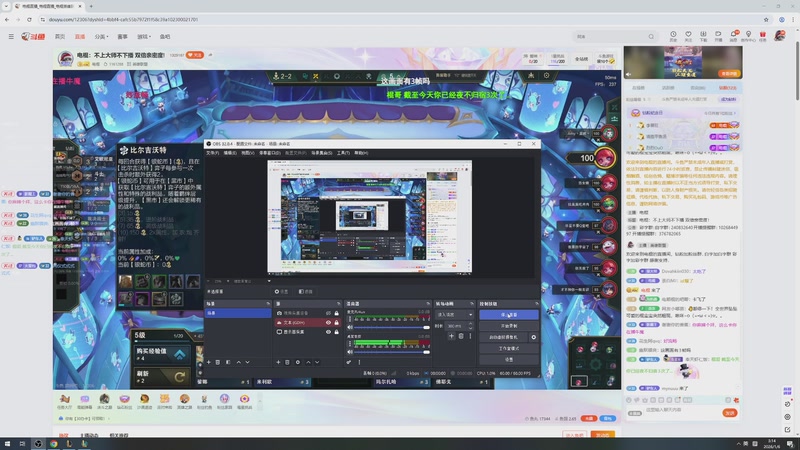
Task: Open the red gift tasks icon
Action: point(763,35)
